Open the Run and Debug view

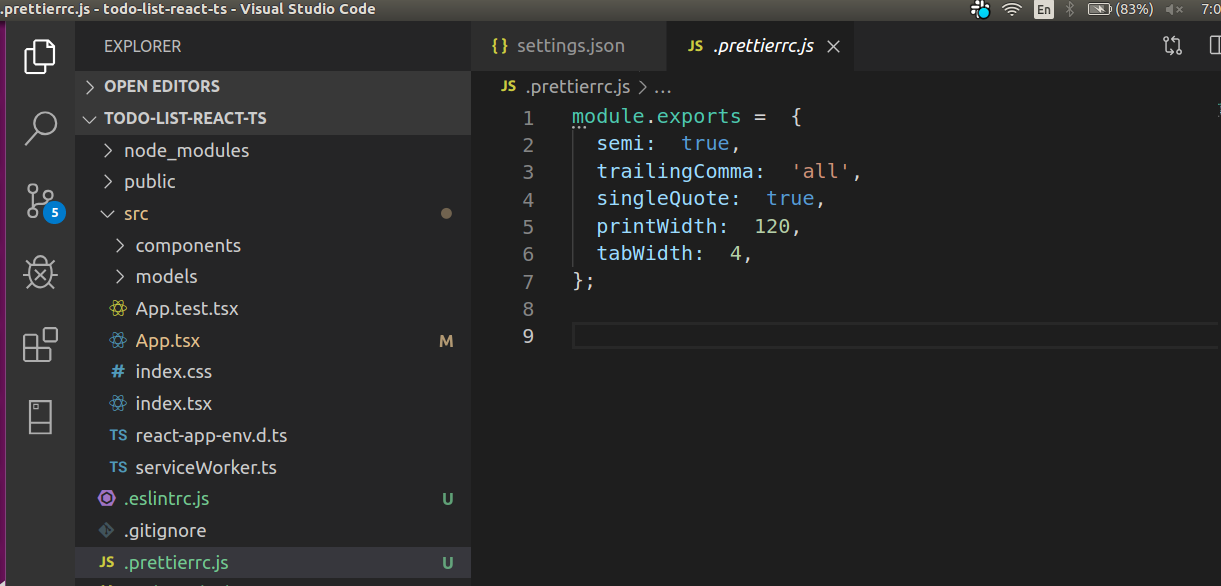(40, 272)
